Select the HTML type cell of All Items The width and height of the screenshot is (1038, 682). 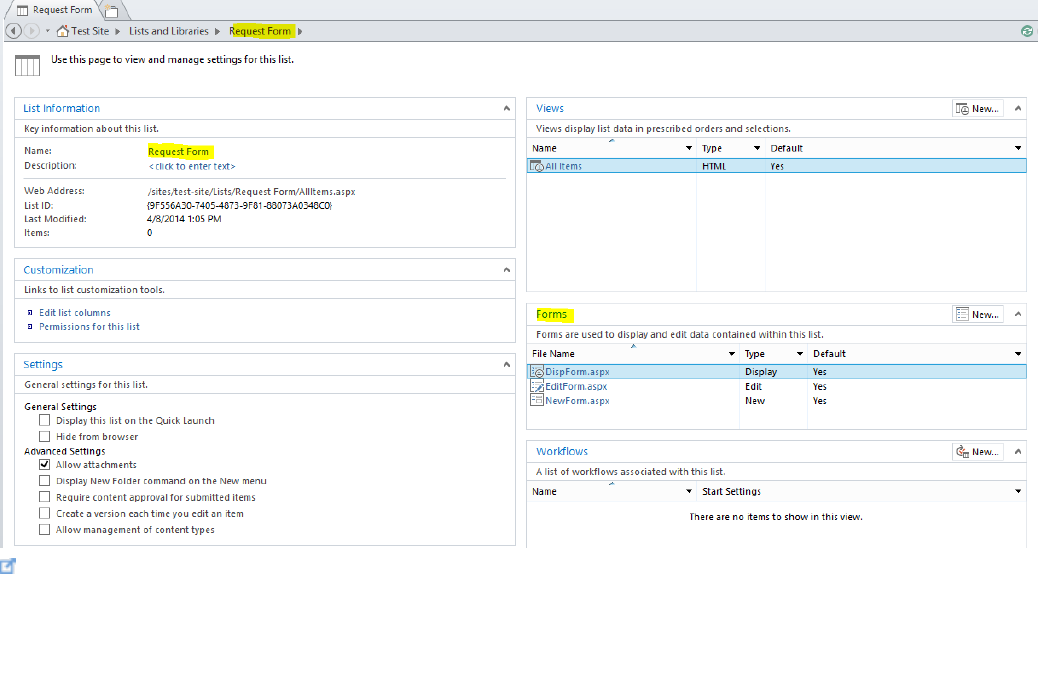coord(714,166)
